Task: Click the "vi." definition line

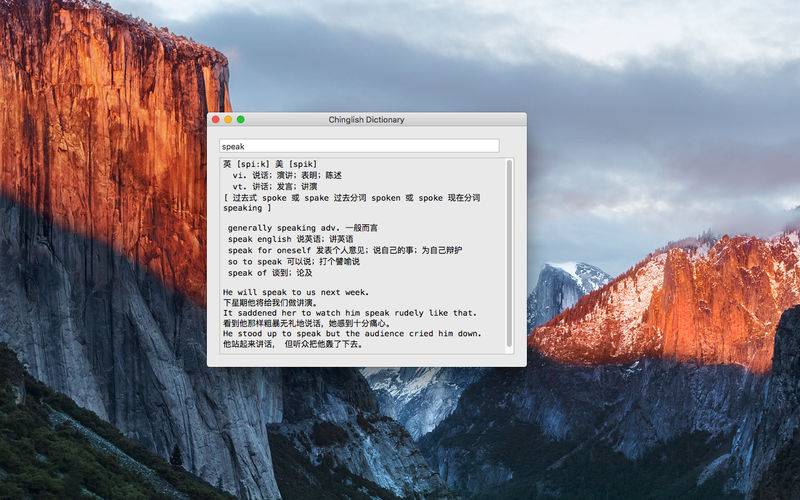Action: tap(287, 176)
